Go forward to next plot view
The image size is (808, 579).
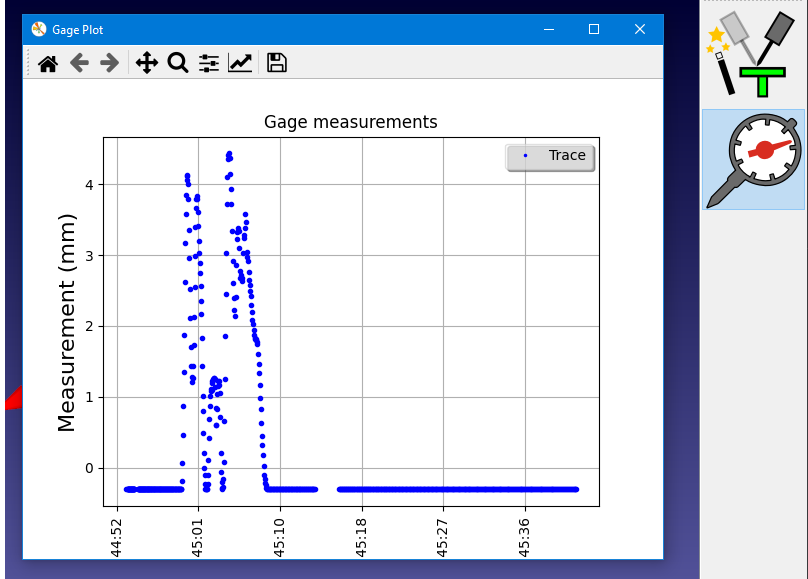[109, 63]
